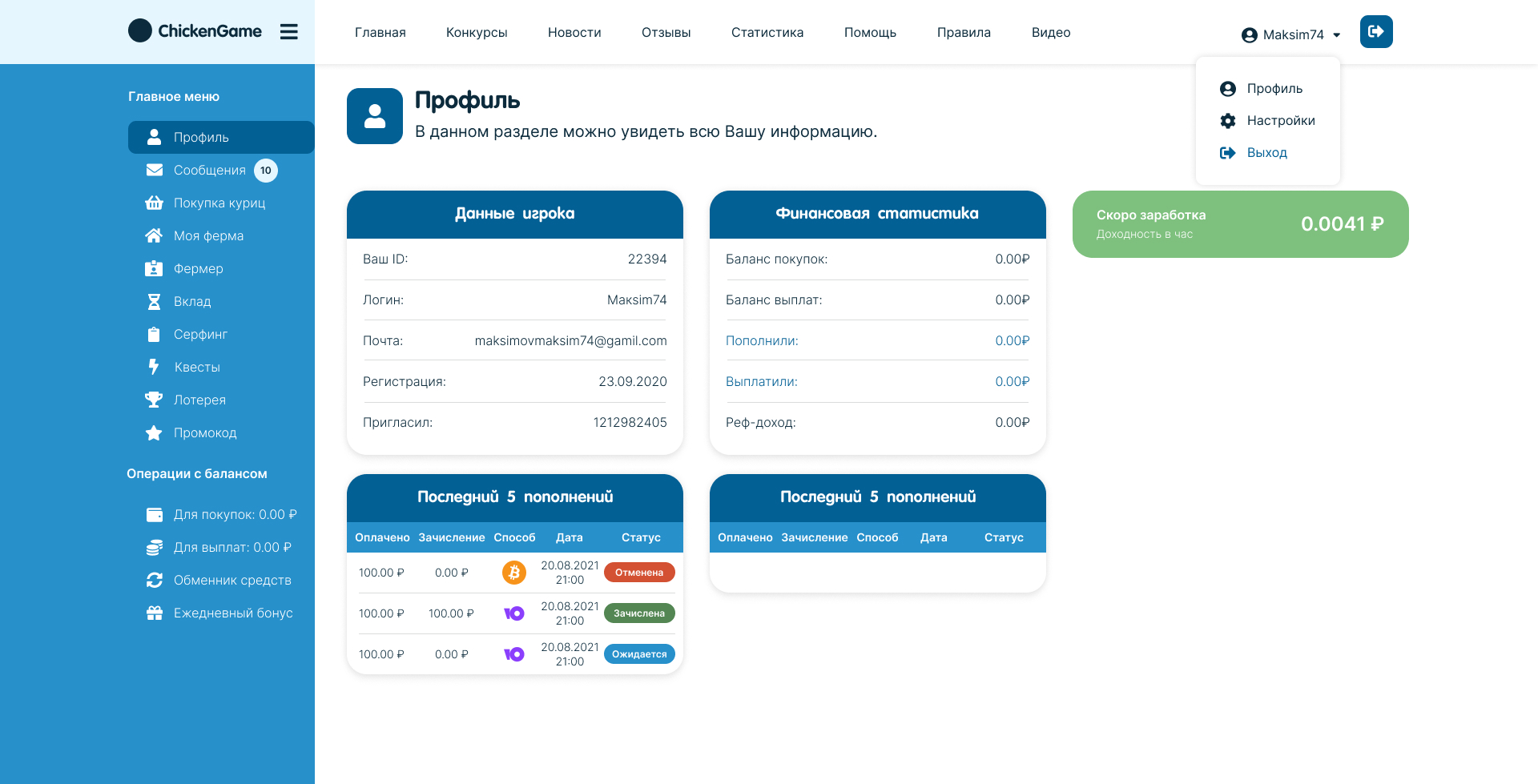Open the Помощь page
Image resolution: width=1538 pixels, height=784 pixels.
coord(870,33)
